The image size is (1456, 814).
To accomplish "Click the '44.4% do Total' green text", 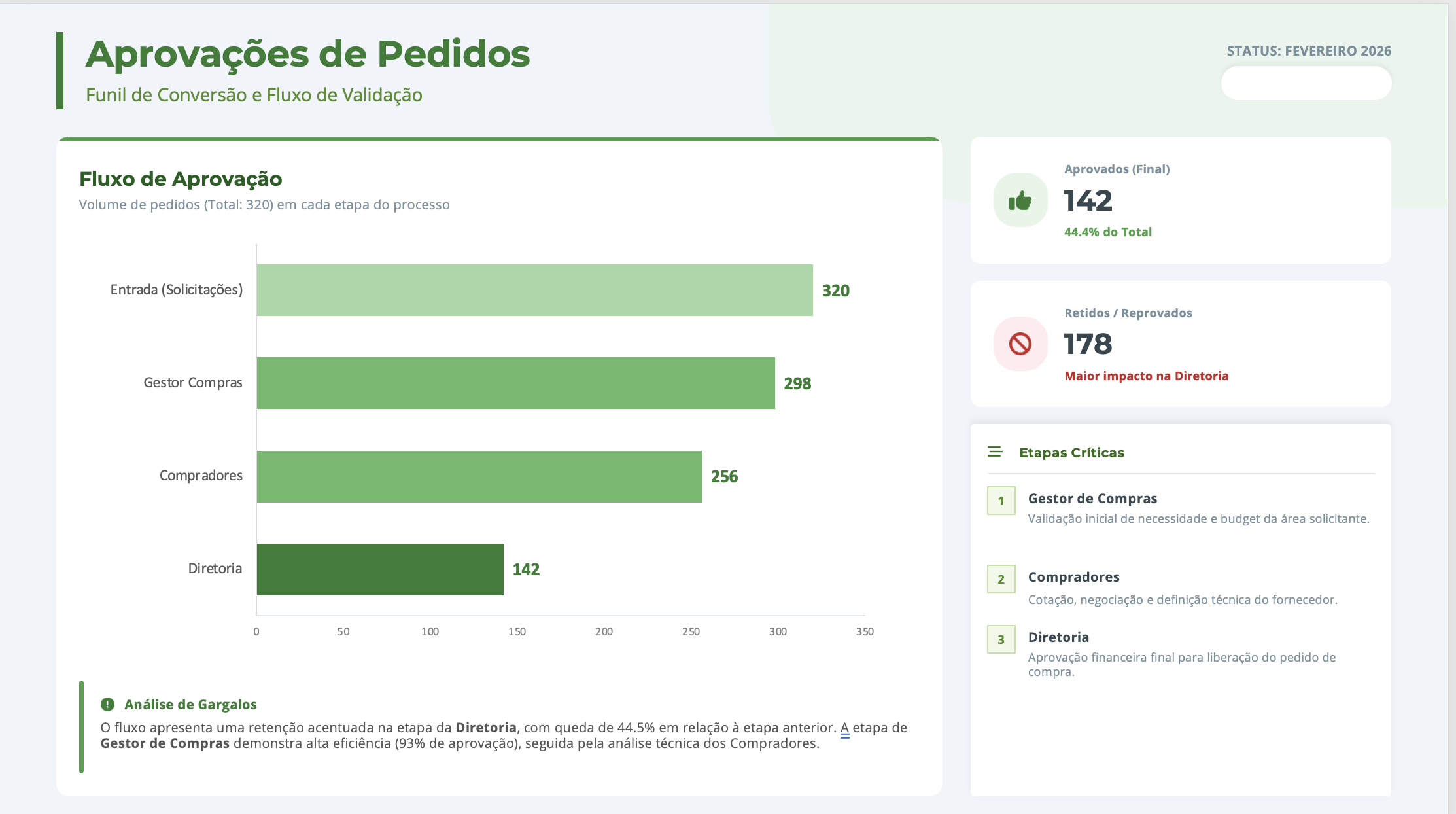I will [1108, 232].
